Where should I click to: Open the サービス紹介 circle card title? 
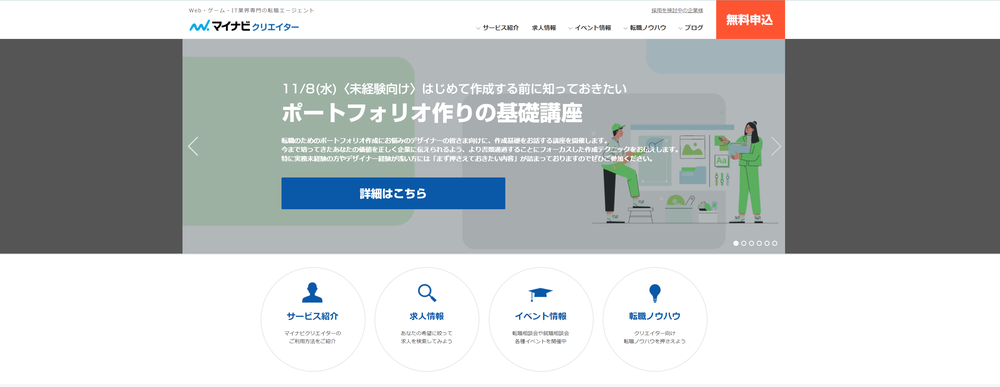[312, 316]
